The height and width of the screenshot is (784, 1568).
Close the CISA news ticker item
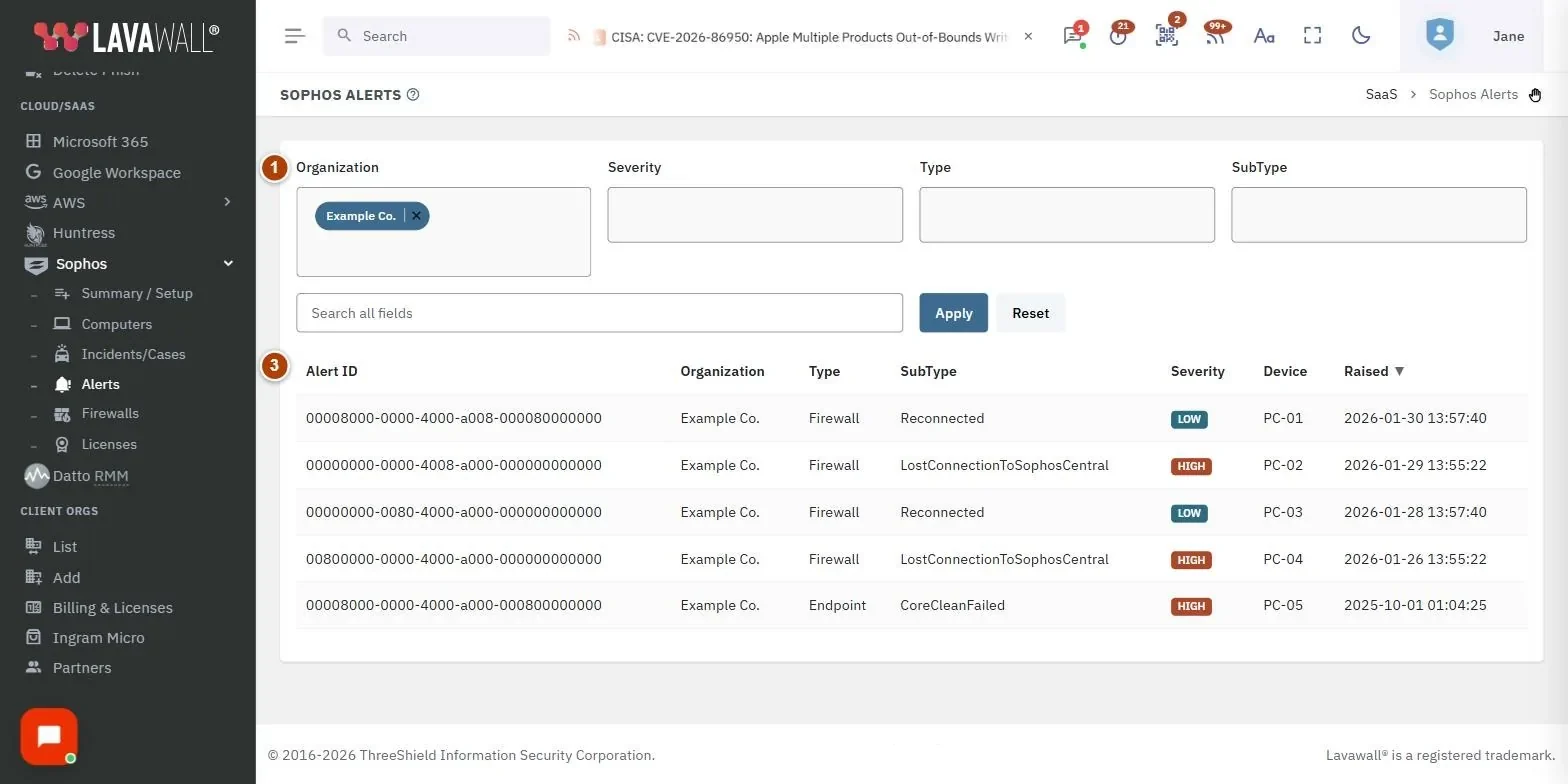point(1028,36)
